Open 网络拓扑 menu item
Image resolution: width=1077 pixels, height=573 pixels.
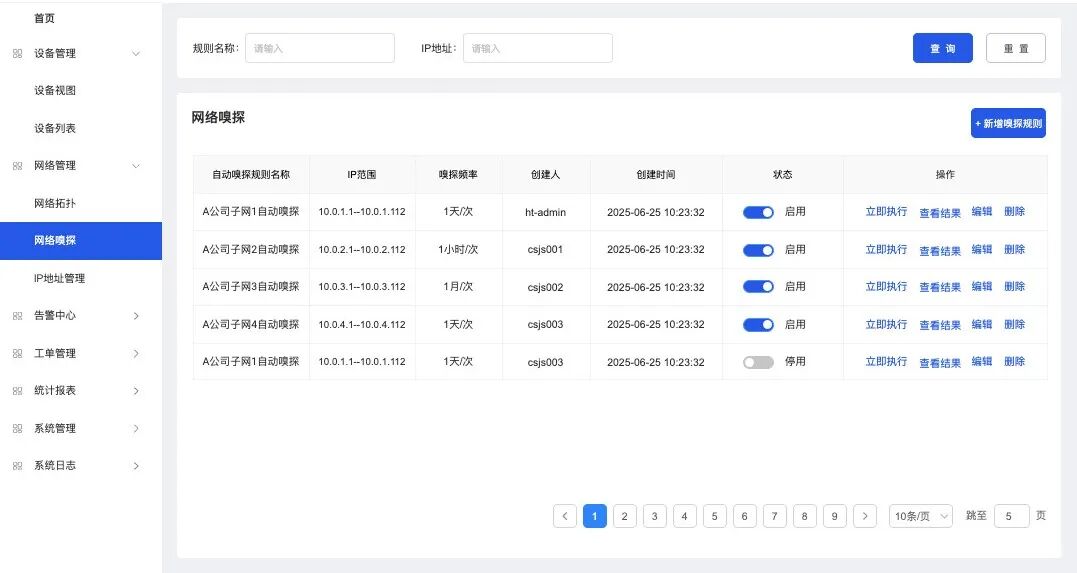55,203
